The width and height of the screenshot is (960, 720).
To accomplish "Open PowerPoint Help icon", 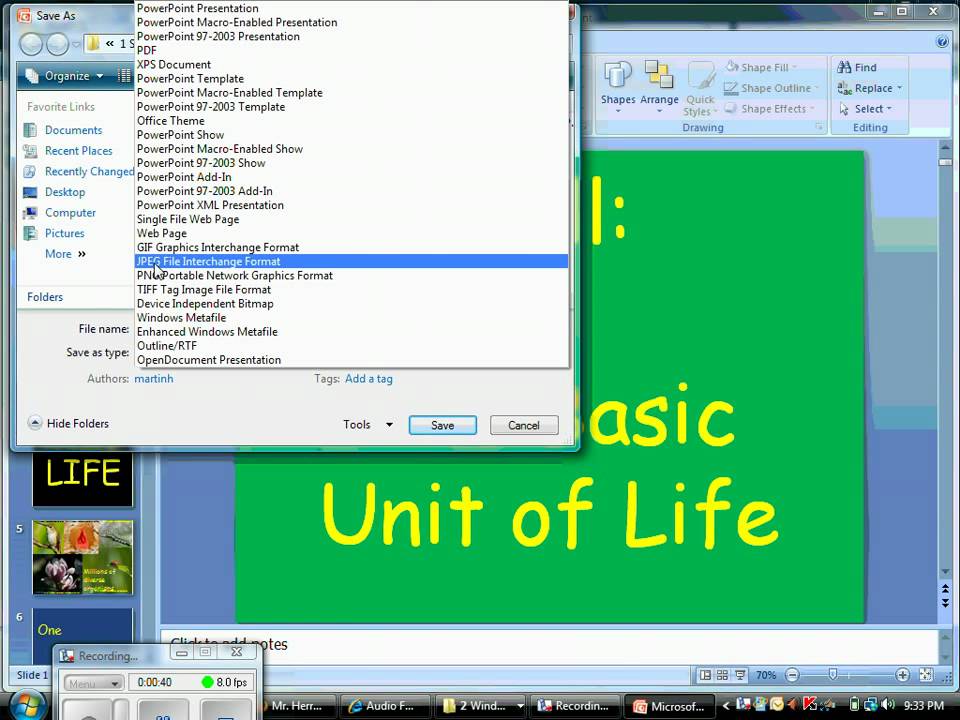I will [x=942, y=42].
